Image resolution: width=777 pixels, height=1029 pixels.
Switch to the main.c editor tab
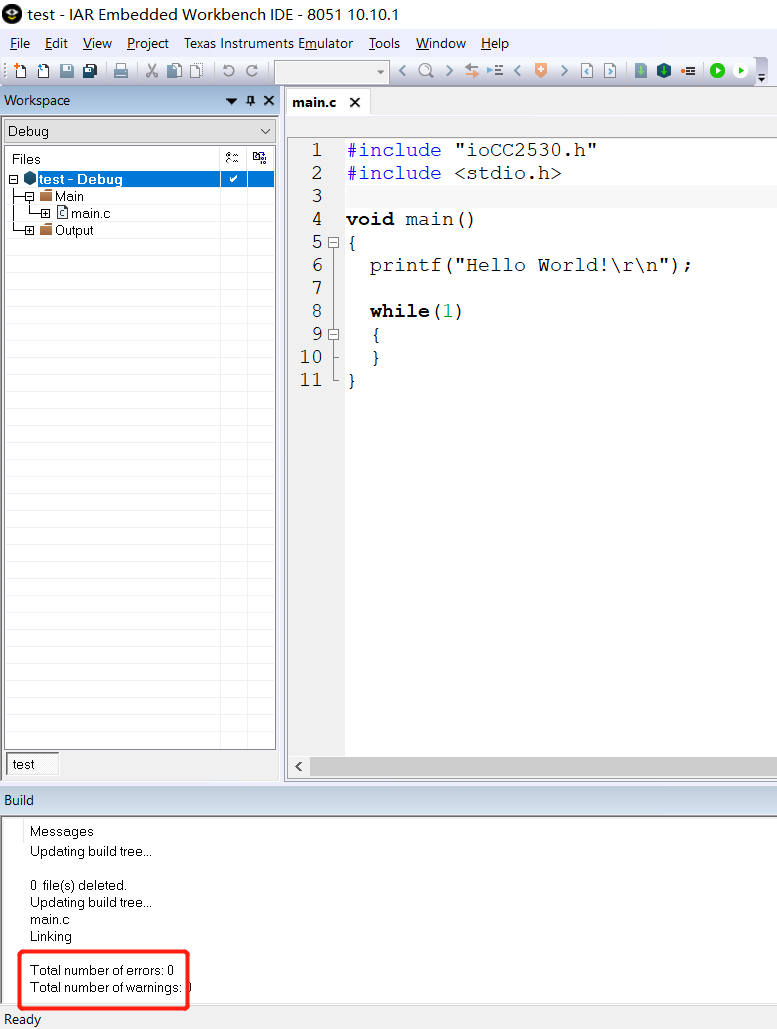[314, 102]
